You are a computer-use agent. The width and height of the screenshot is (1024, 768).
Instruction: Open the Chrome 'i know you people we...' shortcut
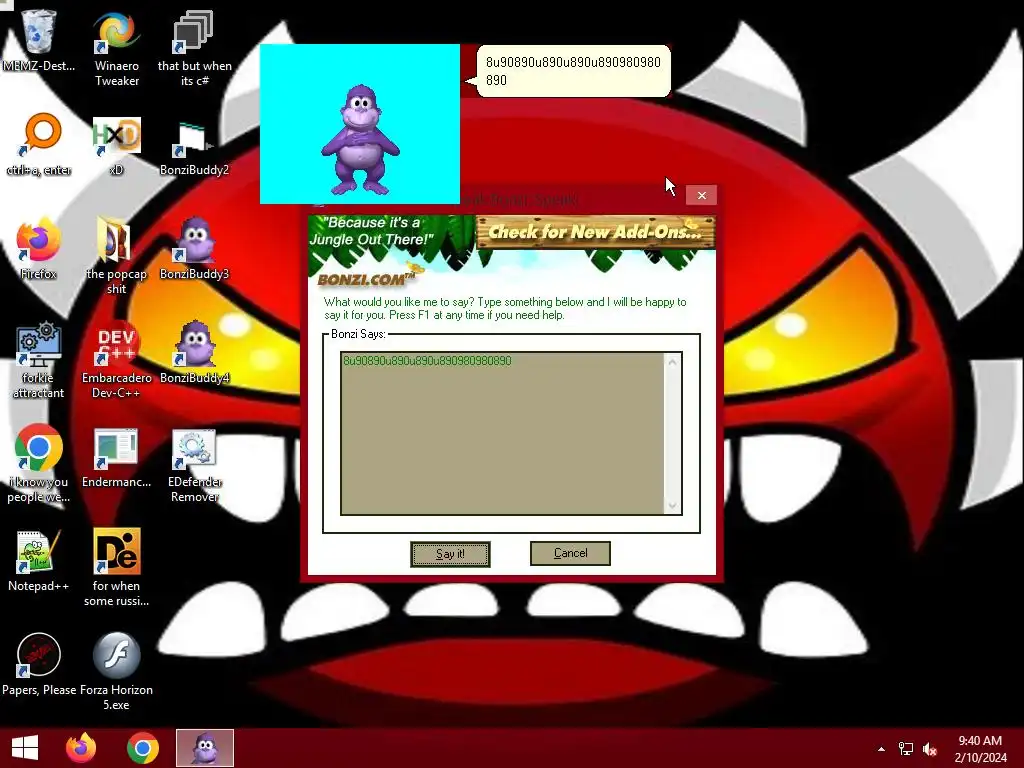click(x=39, y=464)
